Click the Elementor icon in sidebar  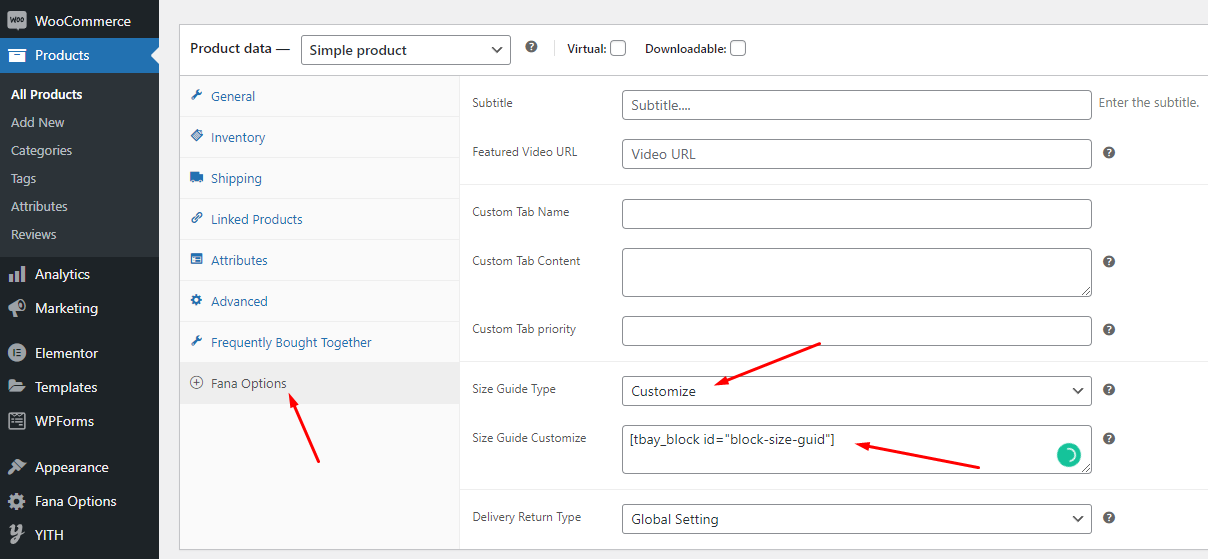coord(17,353)
